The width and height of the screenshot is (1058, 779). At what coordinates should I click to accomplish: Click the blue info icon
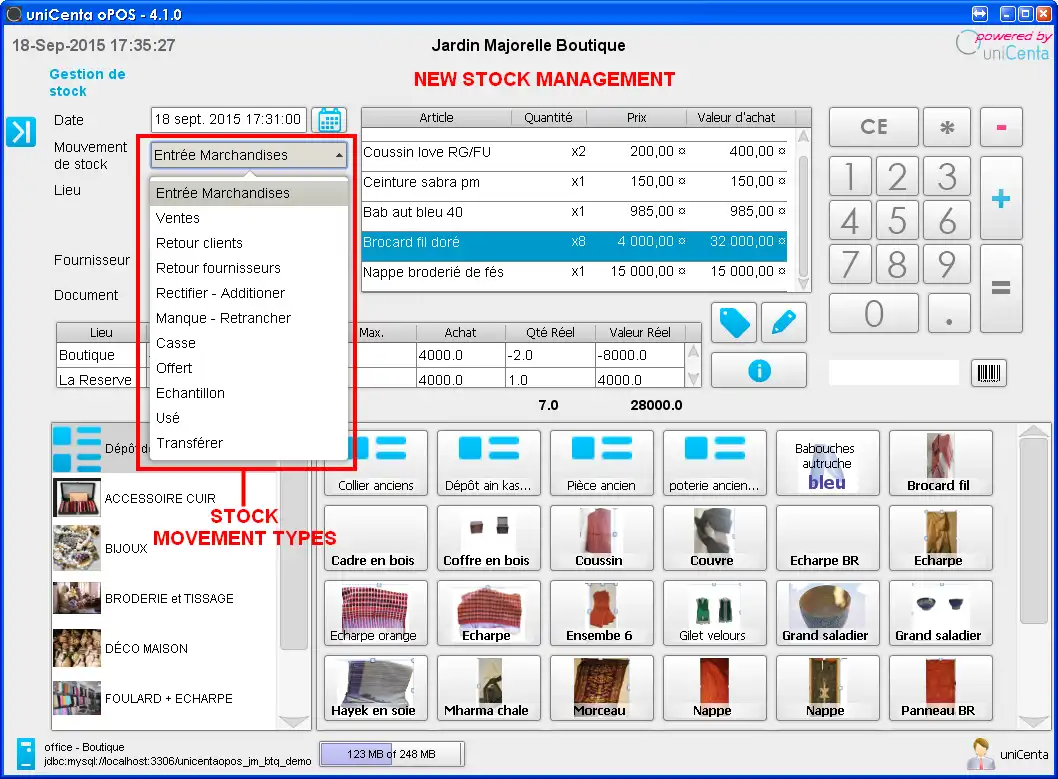click(758, 370)
